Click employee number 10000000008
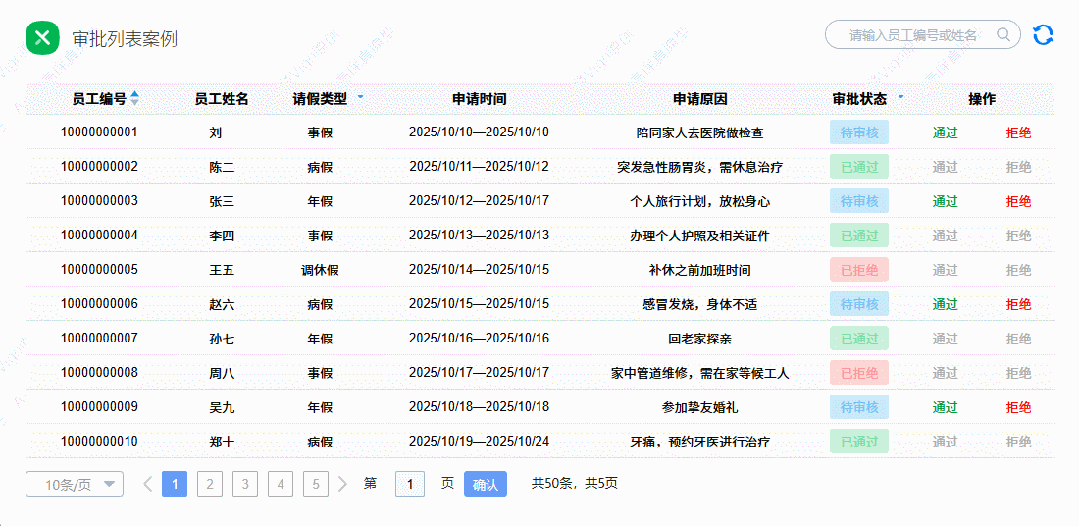Image resolution: width=1079 pixels, height=526 pixels. pyautogui.click(x=99, y=372)
